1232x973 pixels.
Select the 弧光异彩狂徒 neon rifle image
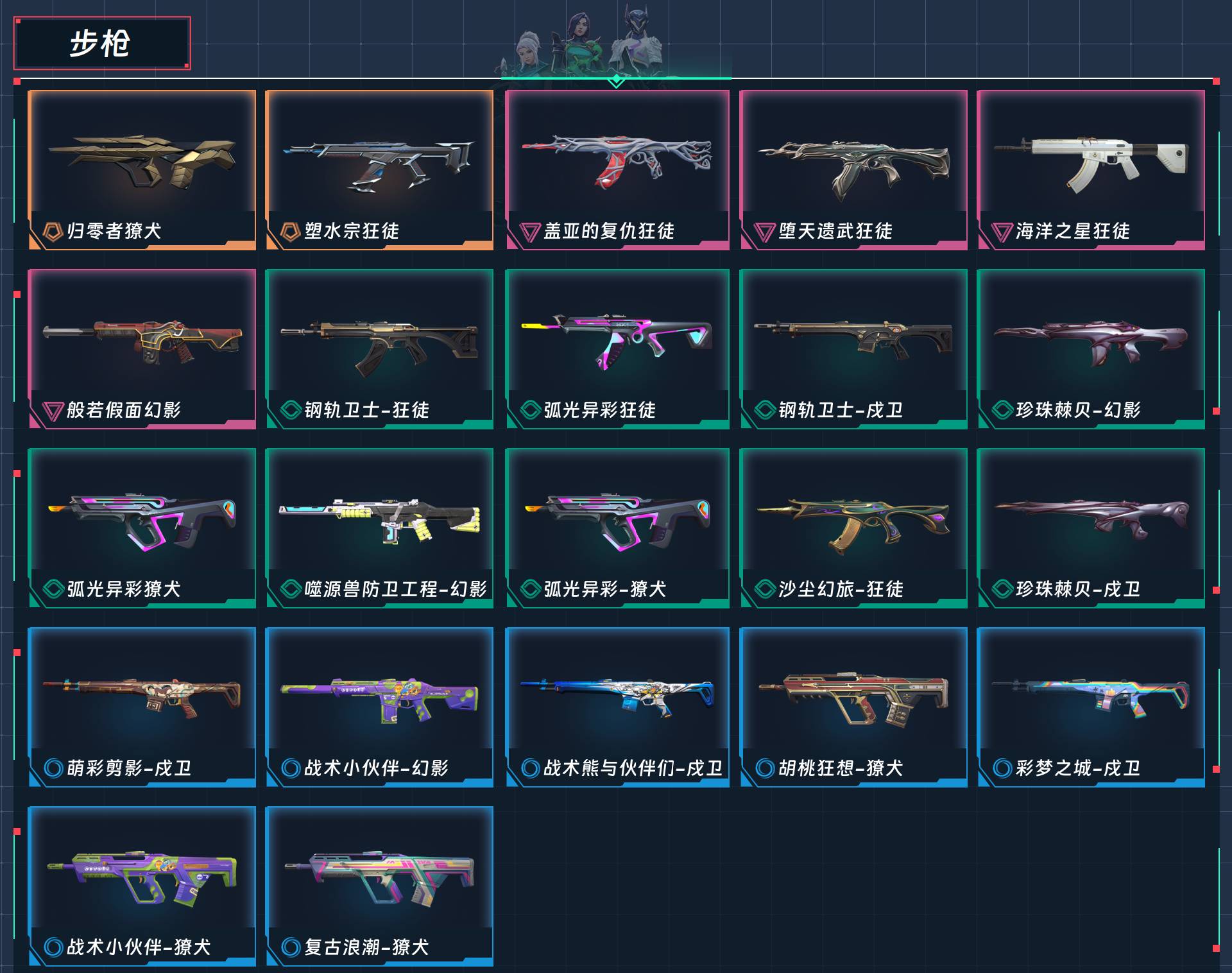tap(617, 340)
